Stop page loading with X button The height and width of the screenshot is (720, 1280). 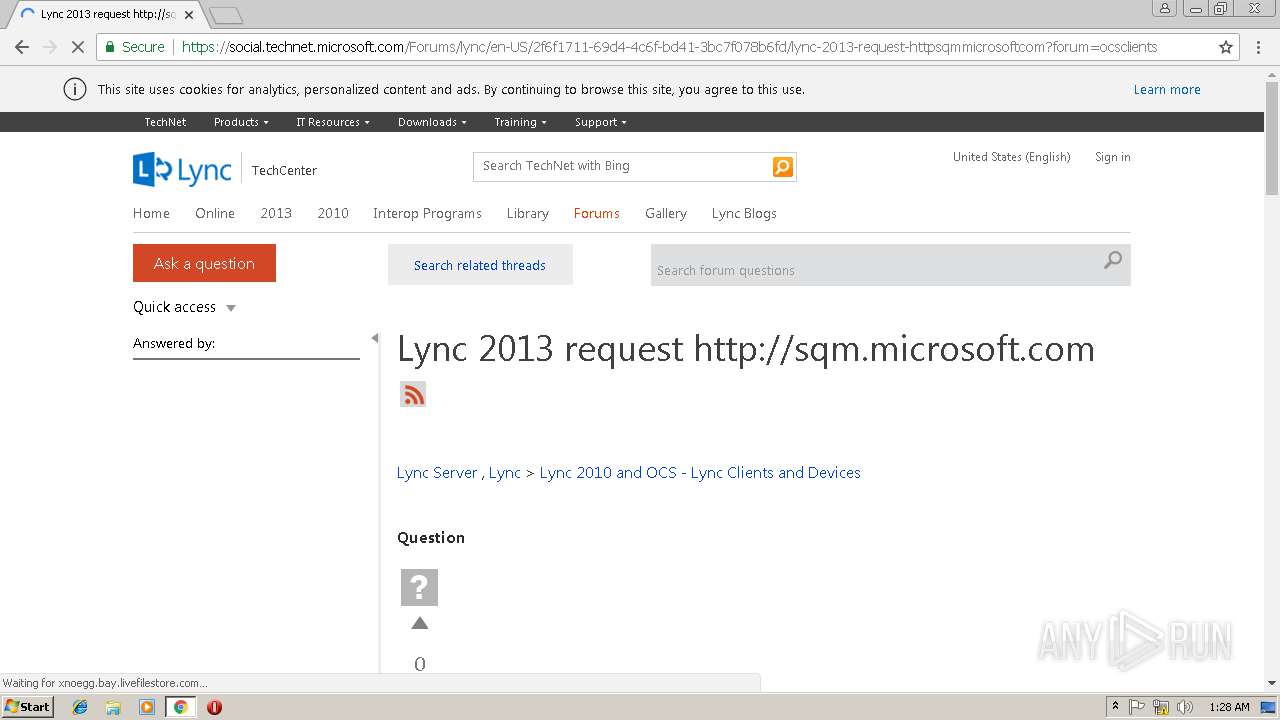(77, 47)
